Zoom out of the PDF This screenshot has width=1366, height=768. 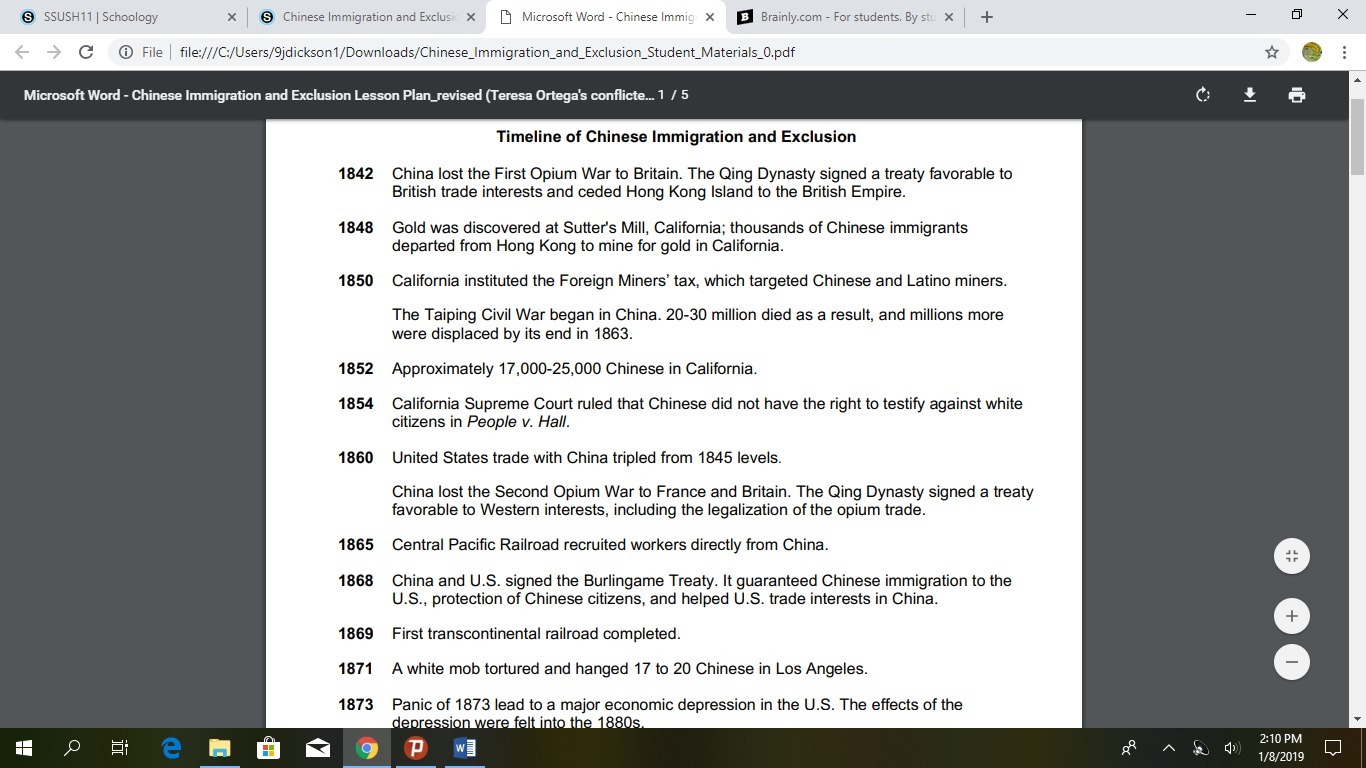point(1292,662)
